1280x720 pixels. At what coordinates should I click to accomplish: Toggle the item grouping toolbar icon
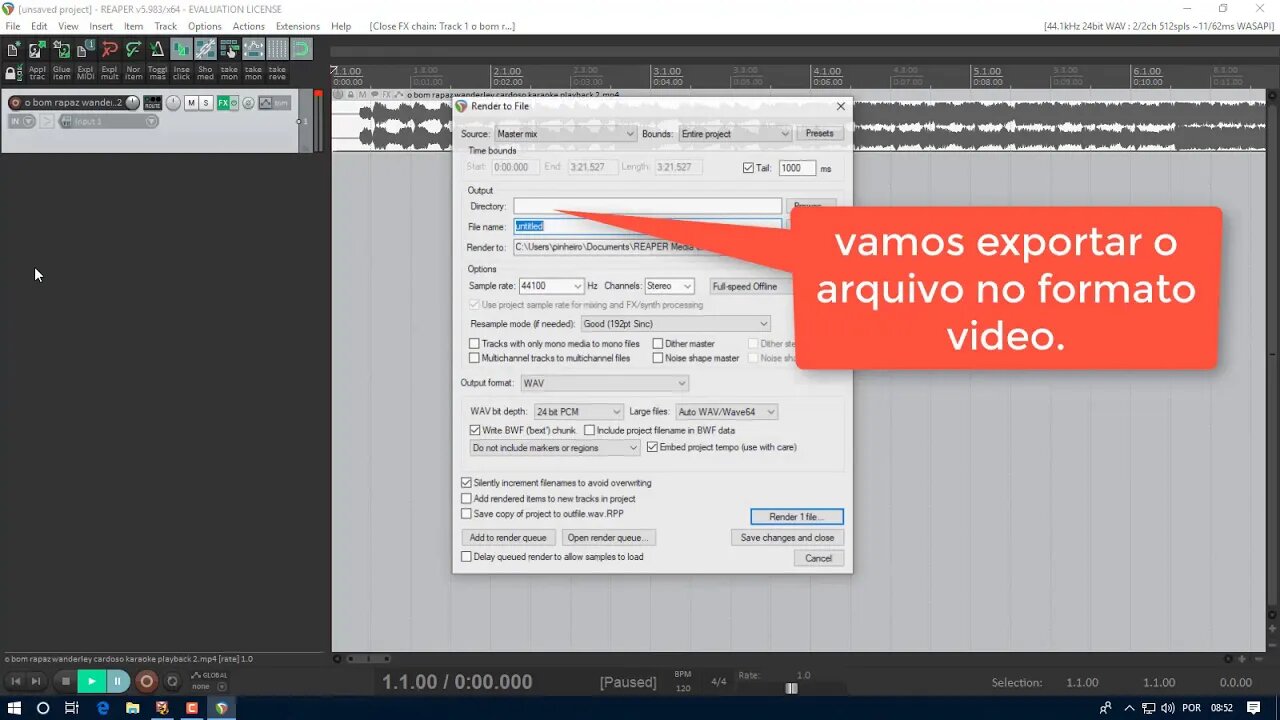(x=181, y=49)
